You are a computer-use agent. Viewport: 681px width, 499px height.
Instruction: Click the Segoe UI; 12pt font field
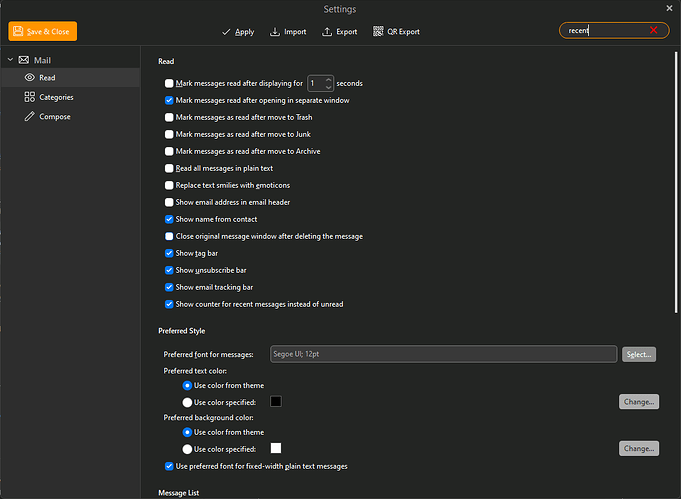click(443, 354)
